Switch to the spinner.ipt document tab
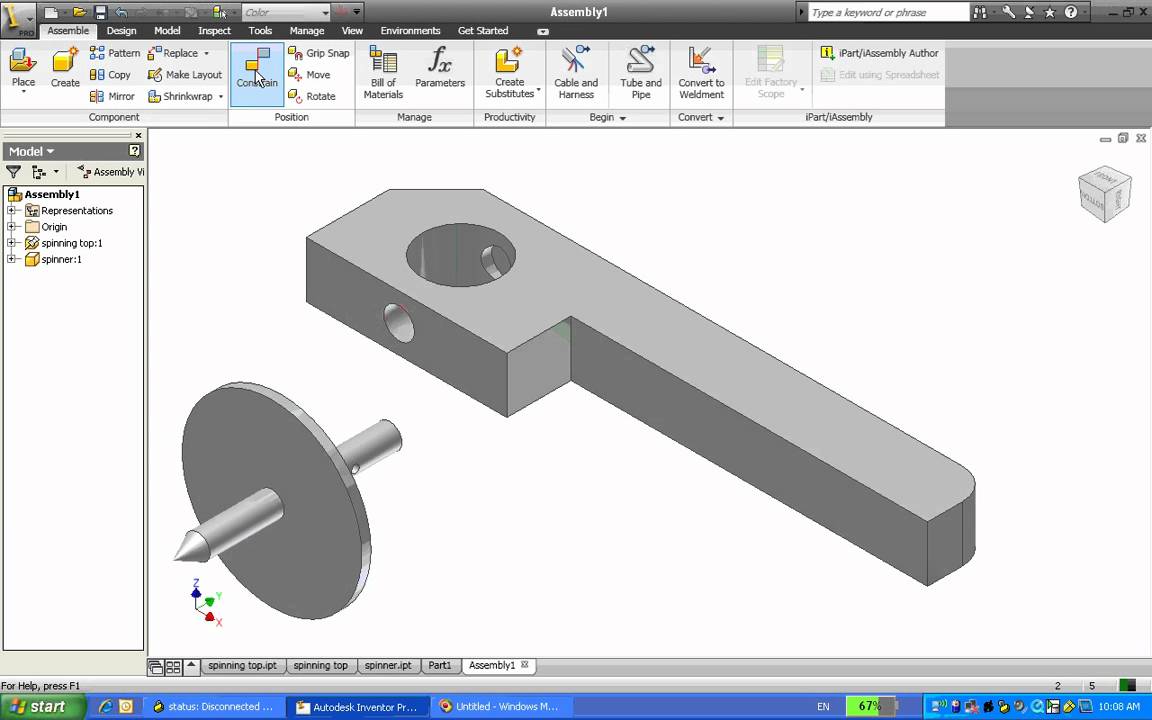 point(388,666)
